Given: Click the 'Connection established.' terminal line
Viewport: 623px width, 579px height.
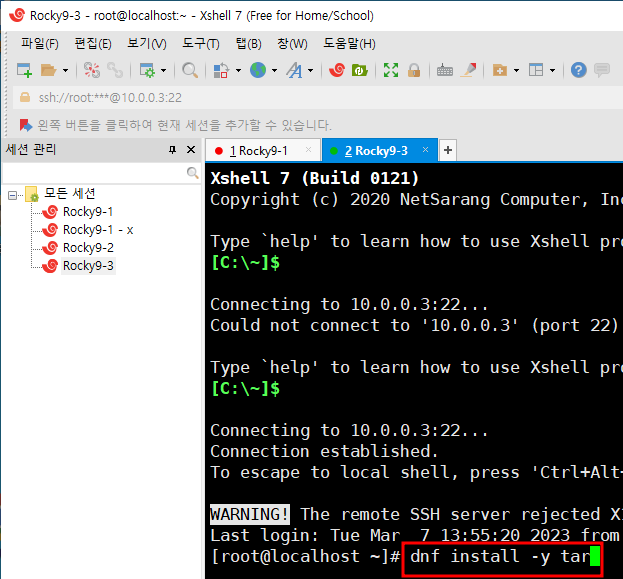Looking at the screenshot, I should click(x=324, y=451).
